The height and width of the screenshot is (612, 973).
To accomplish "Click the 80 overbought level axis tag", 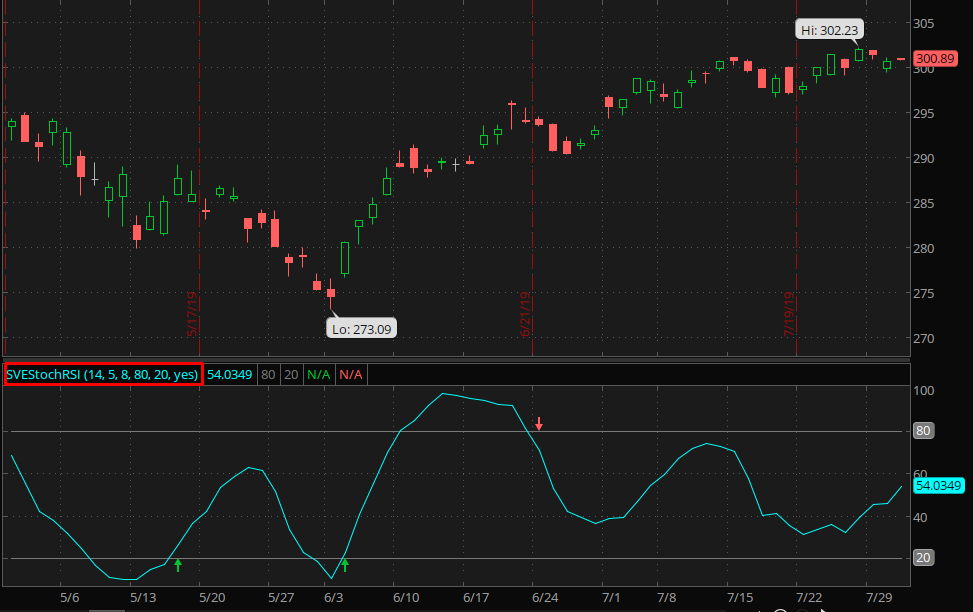I will click(x=924, y=432).
